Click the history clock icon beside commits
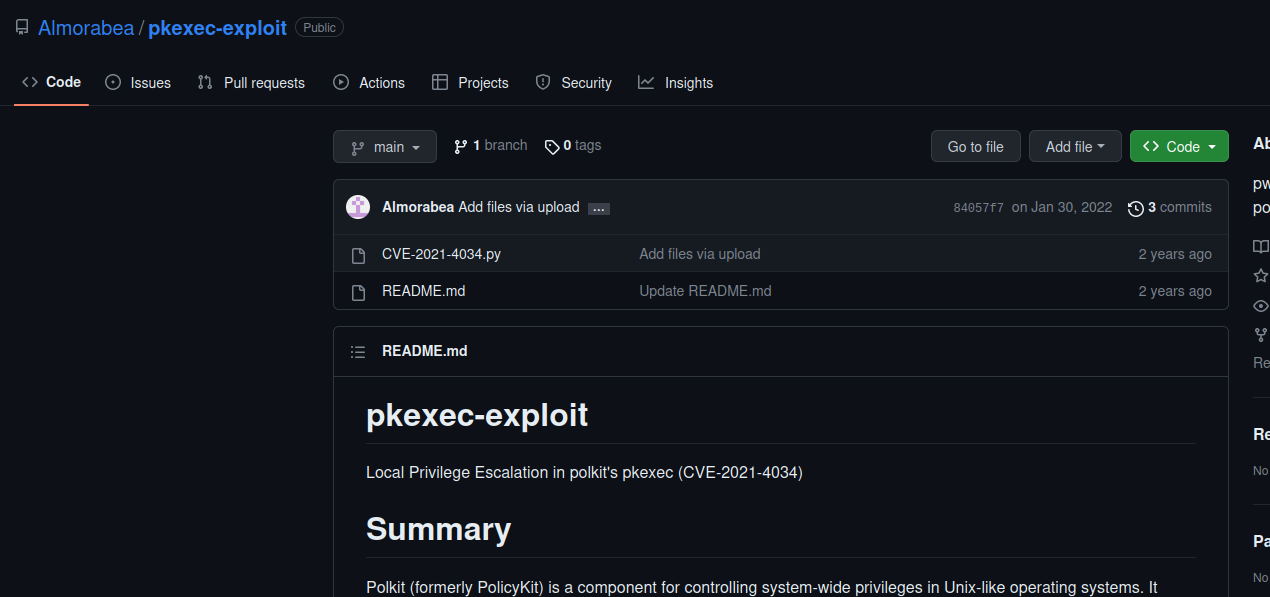1270x597 pixels. click(1135, 208)
